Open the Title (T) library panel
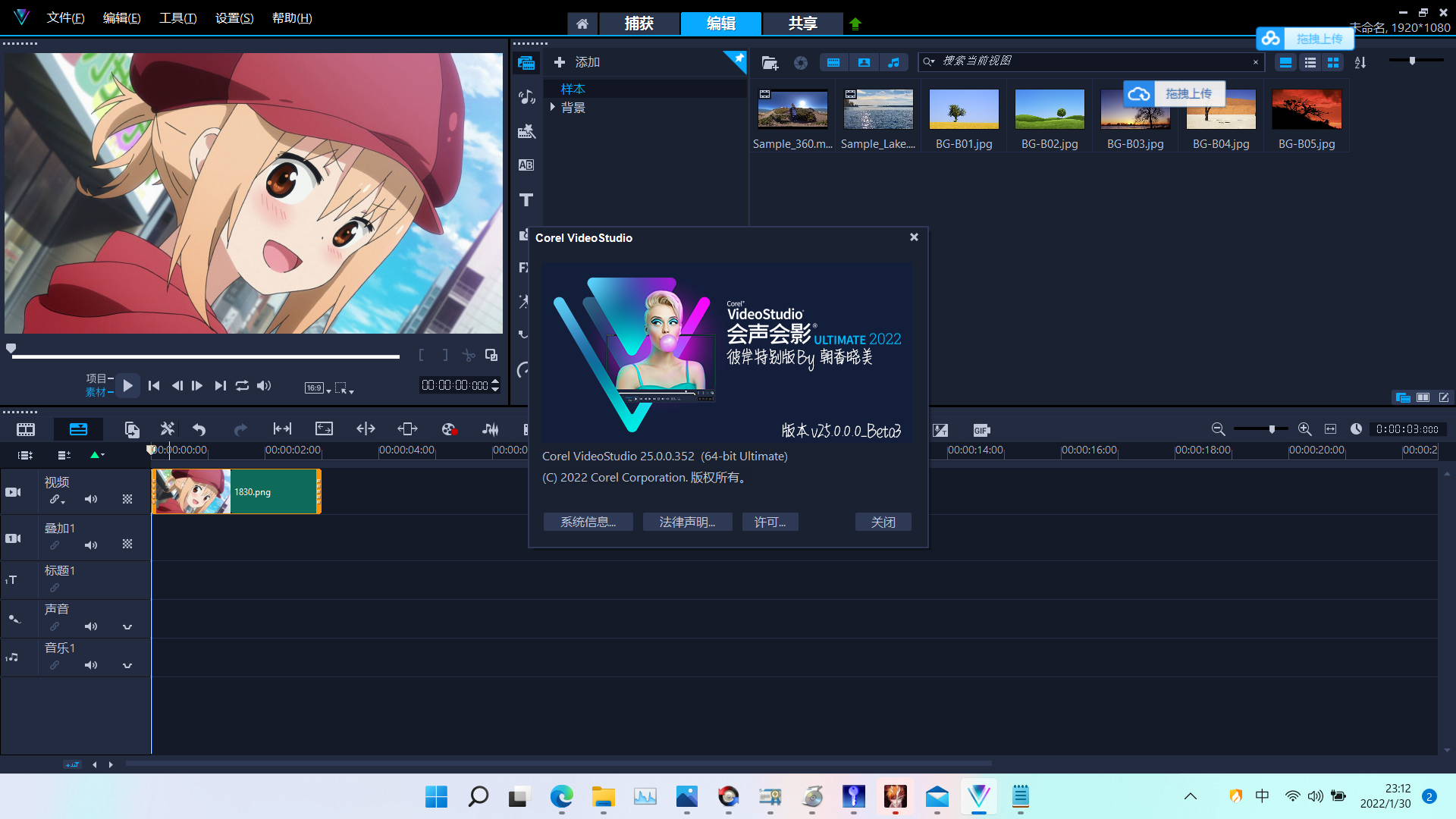The height and width of the screenshot is (819, 1456). pos(526,200)
